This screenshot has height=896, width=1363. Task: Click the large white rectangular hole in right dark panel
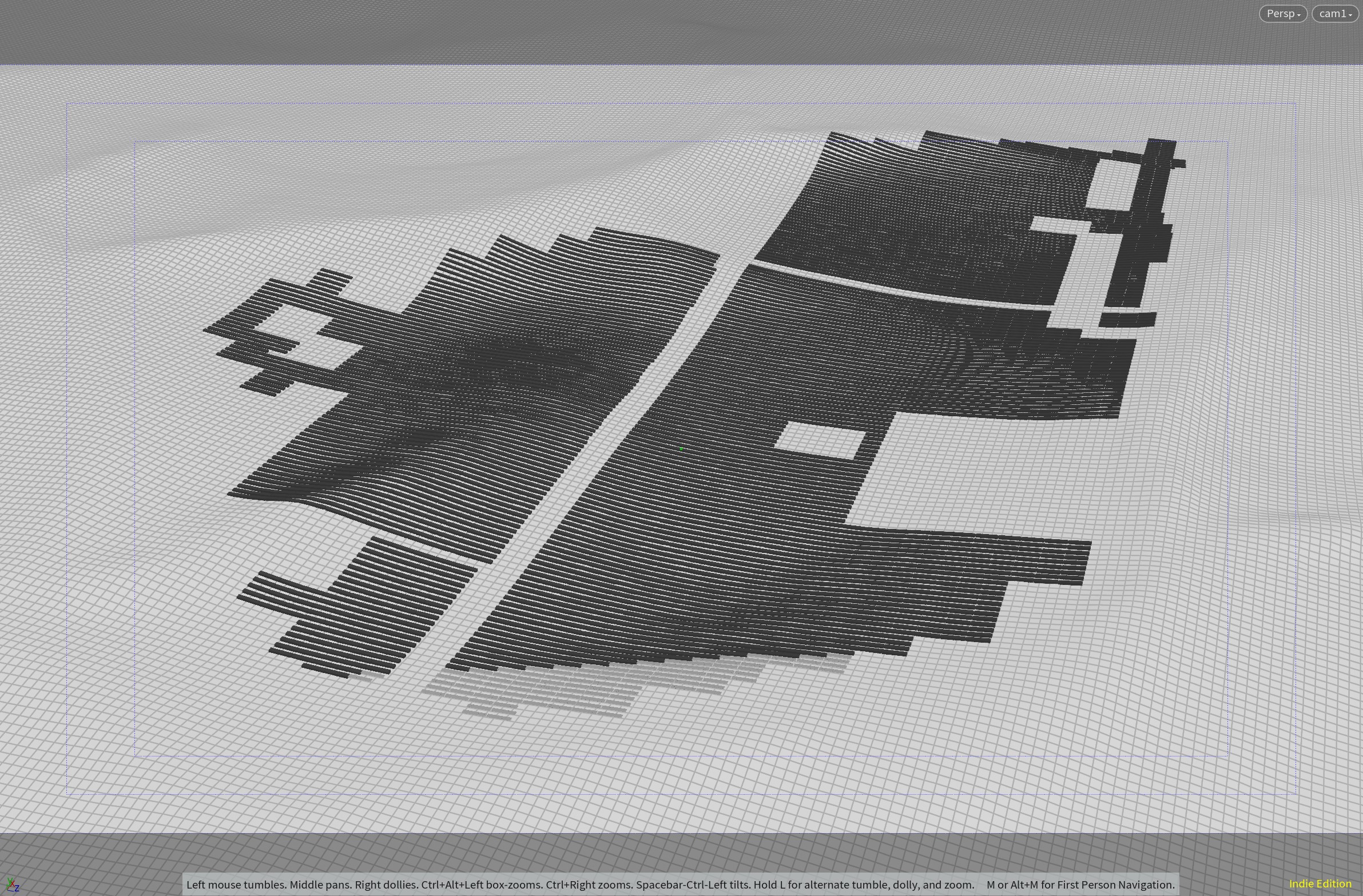(820, 441)
